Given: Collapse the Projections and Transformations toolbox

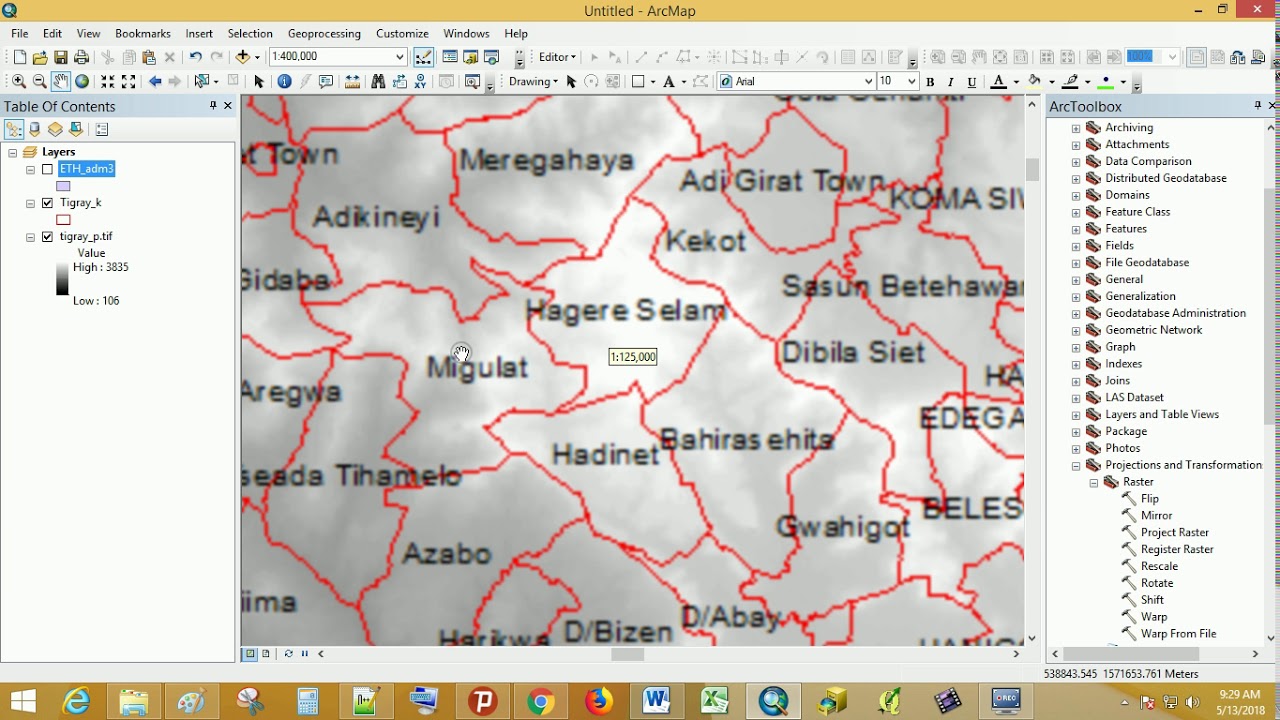Looking at the screenshot, I should (x=1076, y=466).
